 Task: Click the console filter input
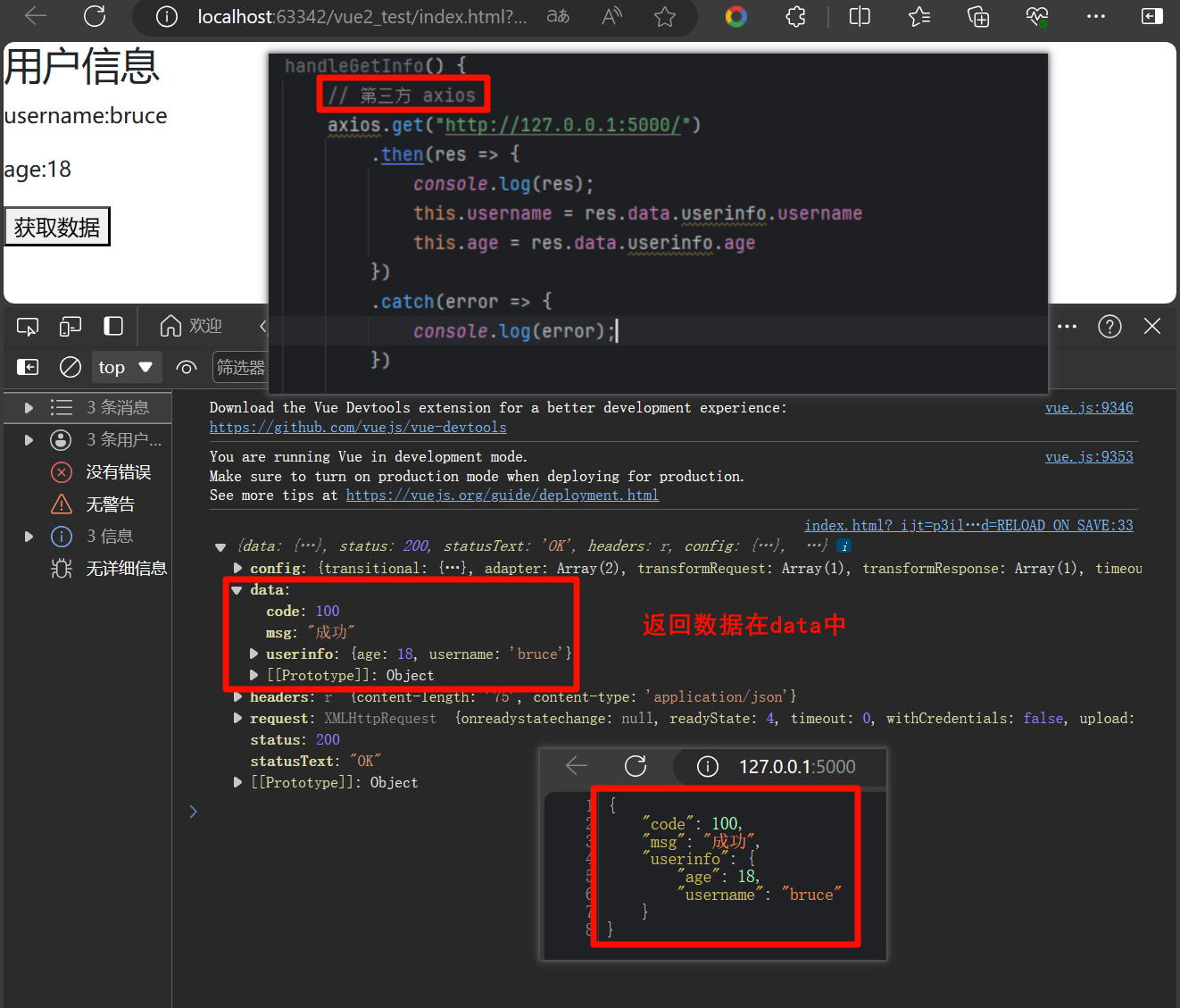click(239, 367)
